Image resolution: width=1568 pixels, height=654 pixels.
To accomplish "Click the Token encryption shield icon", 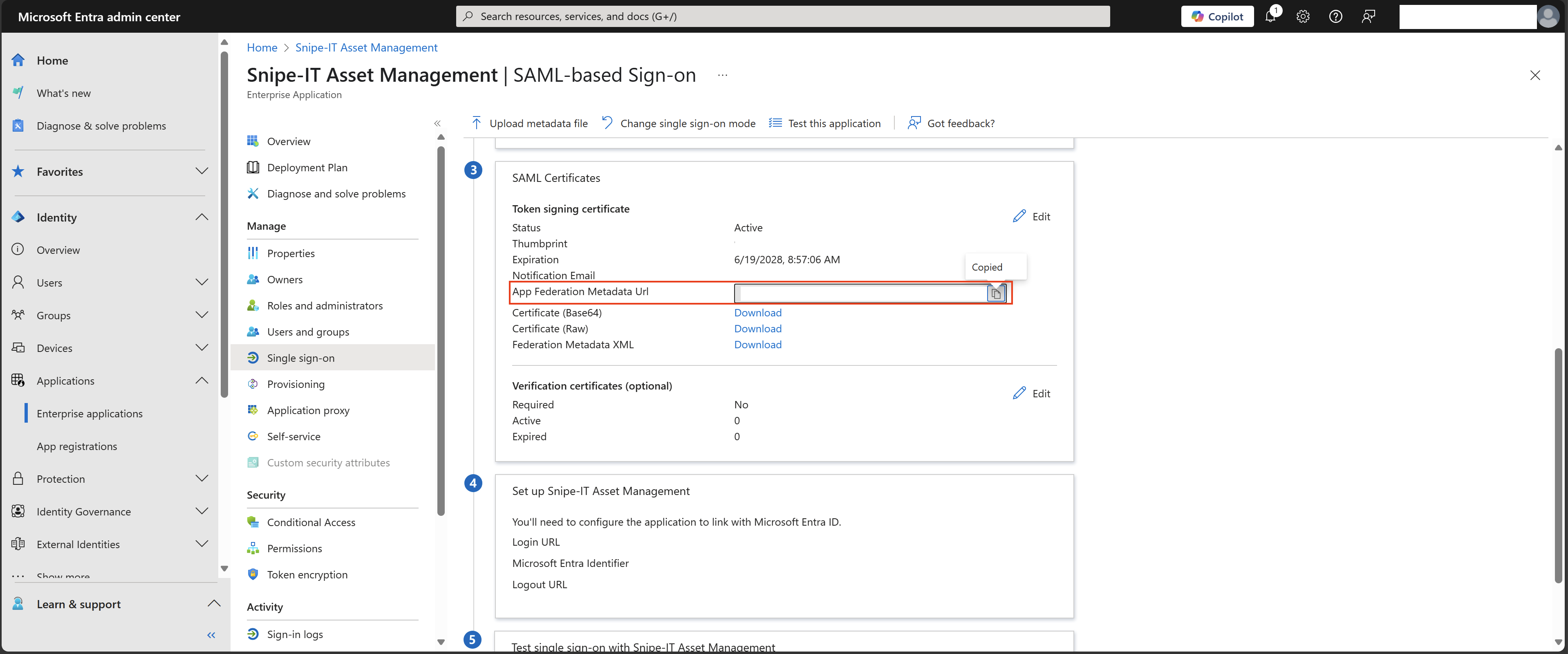I will [x=253, y=574].
